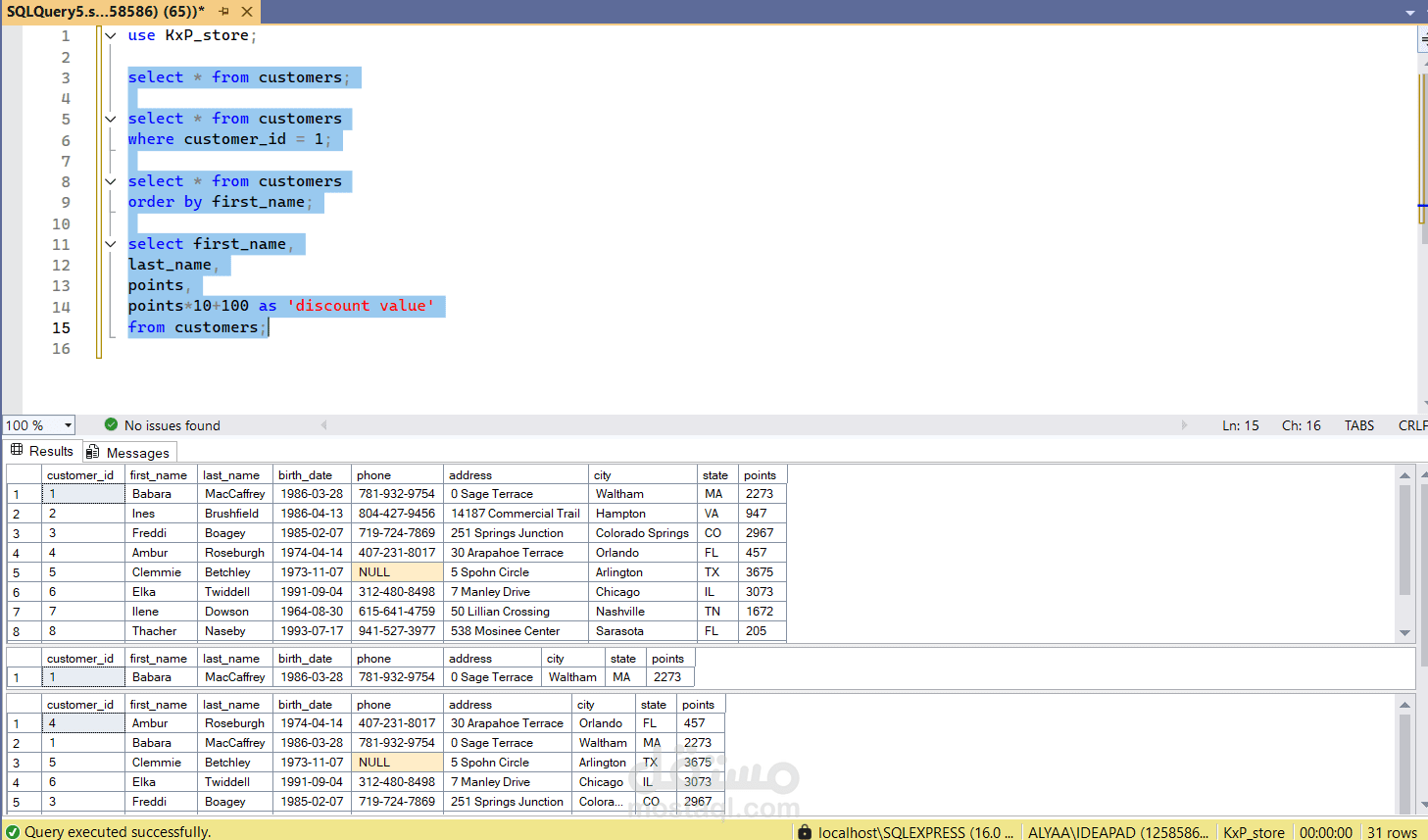1428x840 pixels.
Task: Click the 'No issues found' indicator text
Action: (172, 425)
